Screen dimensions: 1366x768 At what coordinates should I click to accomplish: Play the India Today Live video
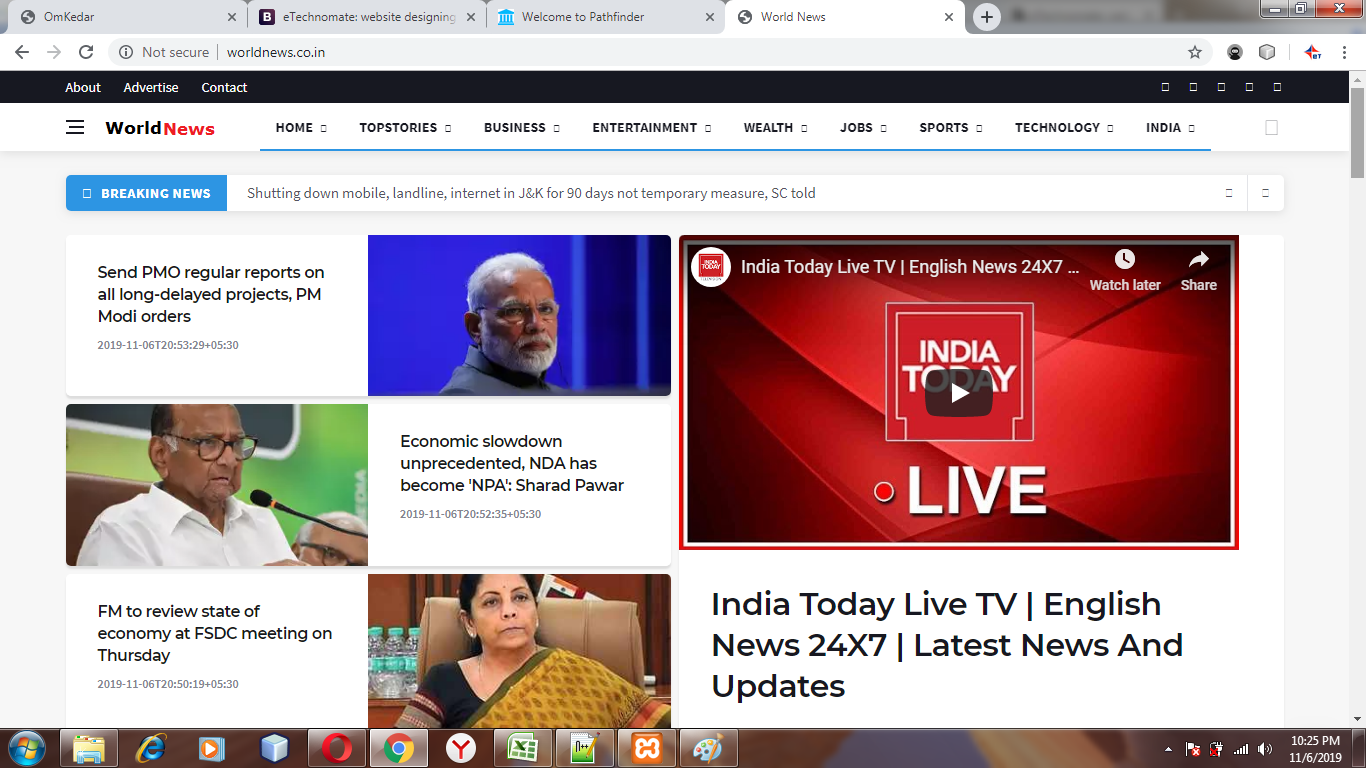(x=959, y=393)
